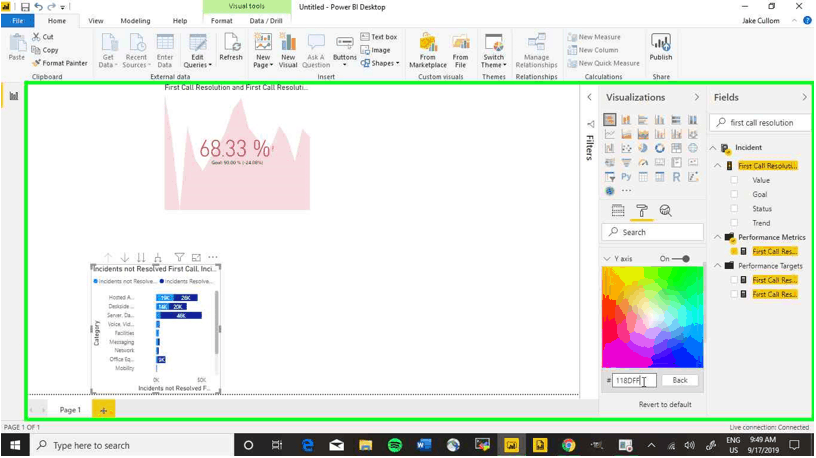
Task: Click Save icon in title bar
Action: click(24, 7)
